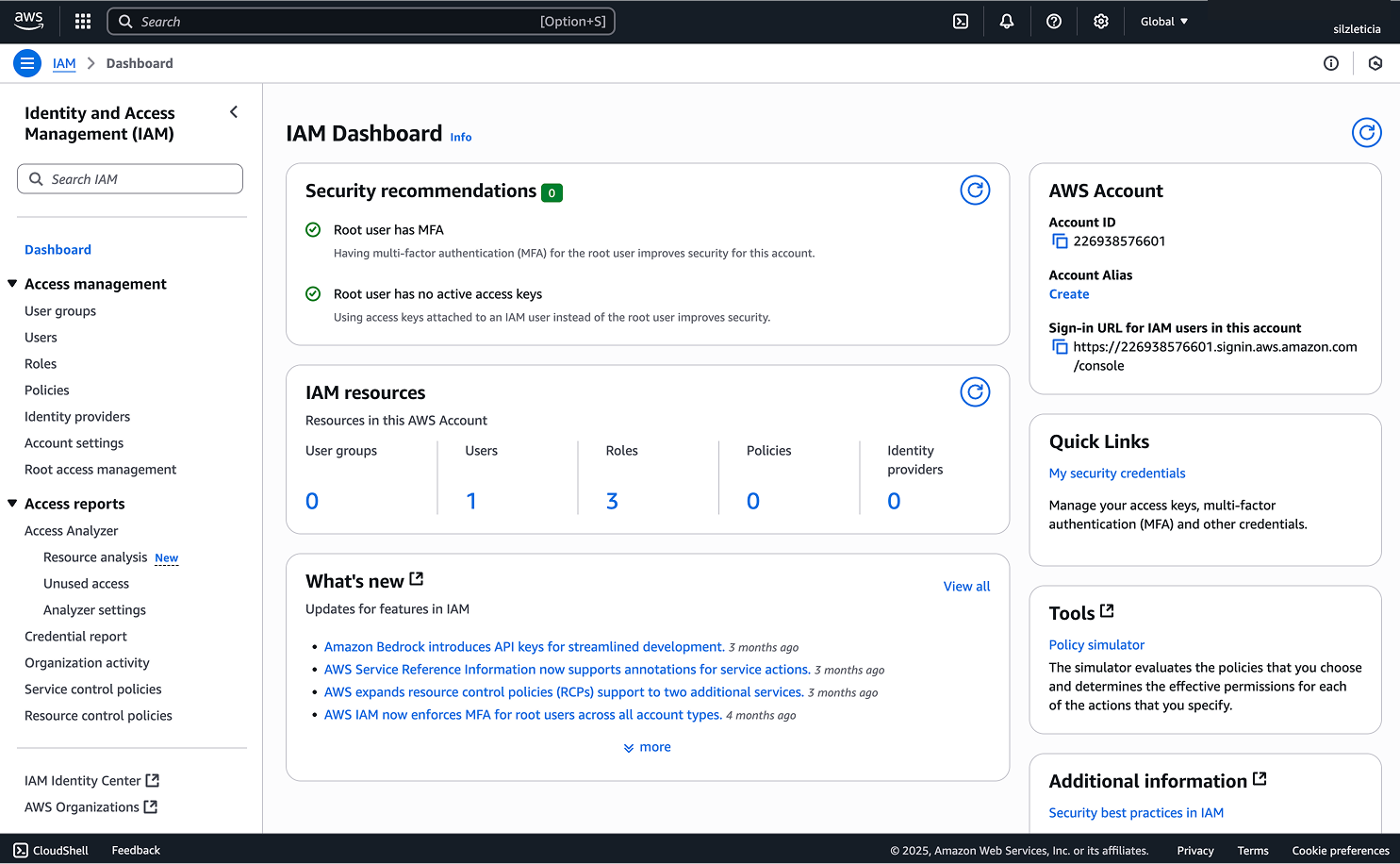Viewport: 1400px width, 864px height.
Task: Copy the Account ID using the copy icon
Action: [1059, 241]
